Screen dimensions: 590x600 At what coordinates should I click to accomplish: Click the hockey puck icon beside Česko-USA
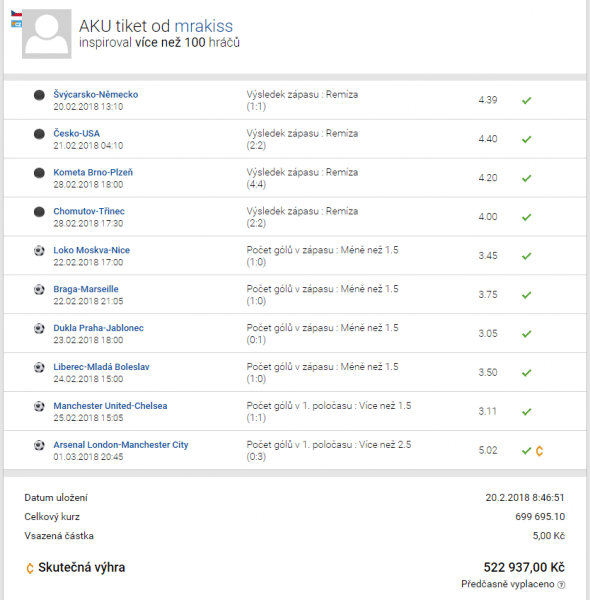[x=39, y=134]
